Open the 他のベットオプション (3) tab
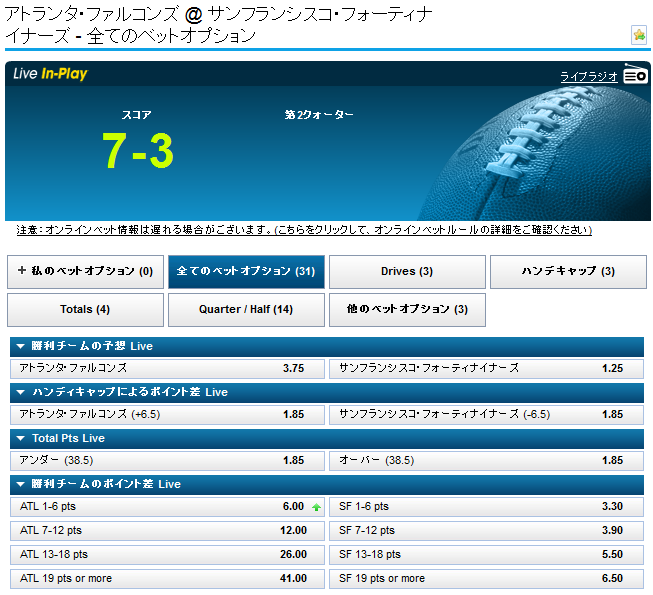 [407, 310]
